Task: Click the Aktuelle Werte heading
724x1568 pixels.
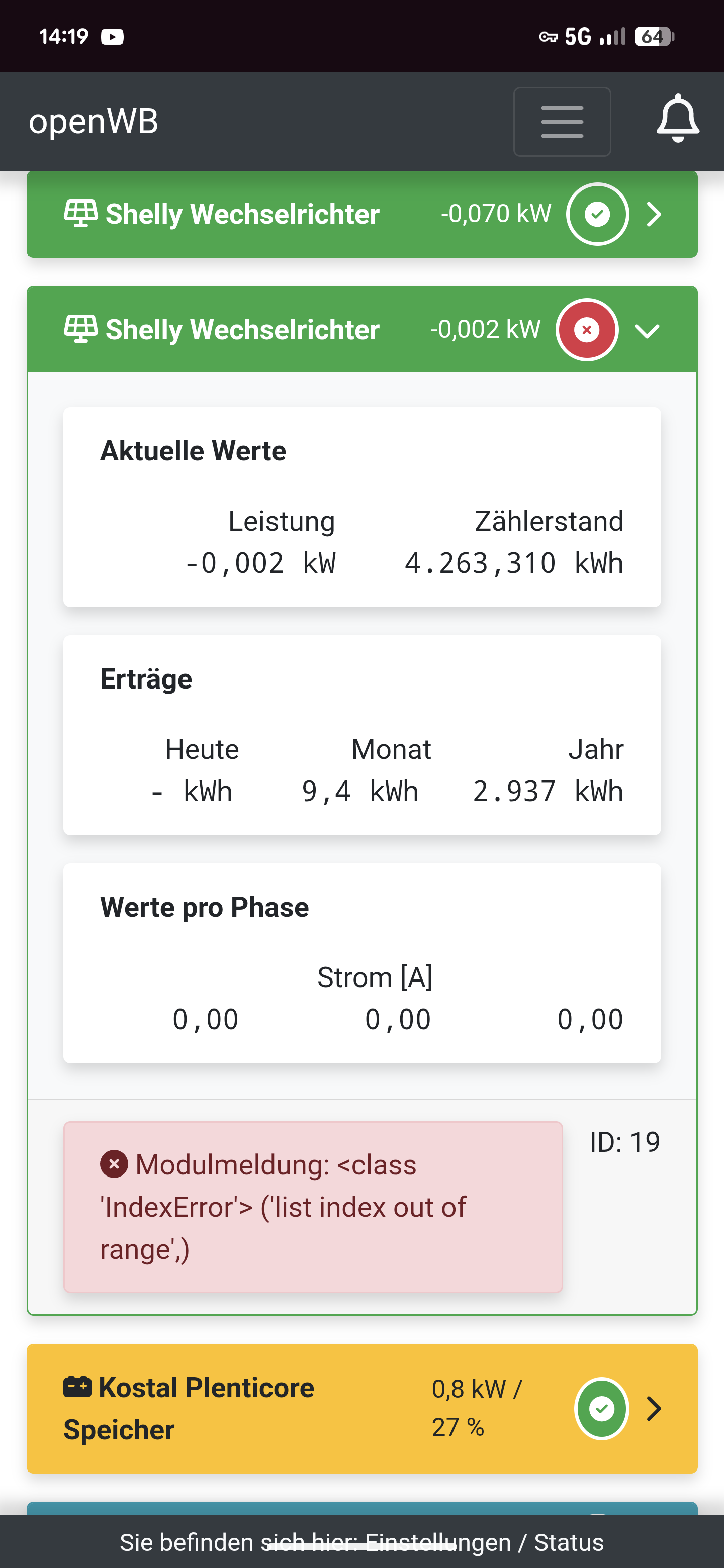Action: pos(193,451)
